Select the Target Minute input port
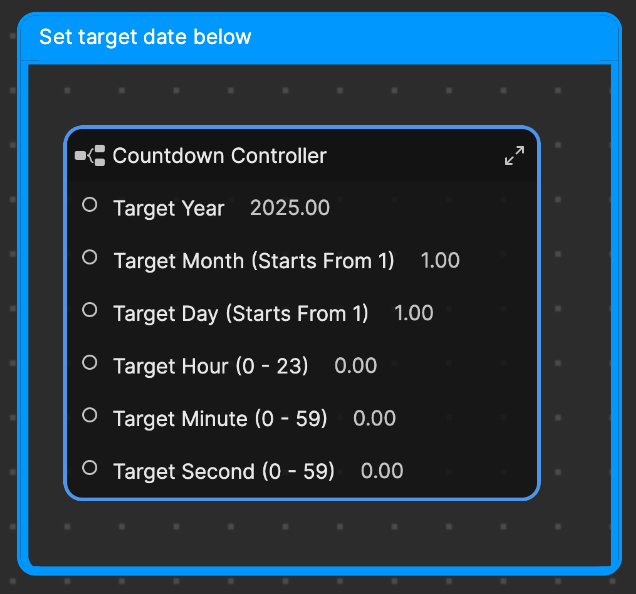 click(90, 415)
